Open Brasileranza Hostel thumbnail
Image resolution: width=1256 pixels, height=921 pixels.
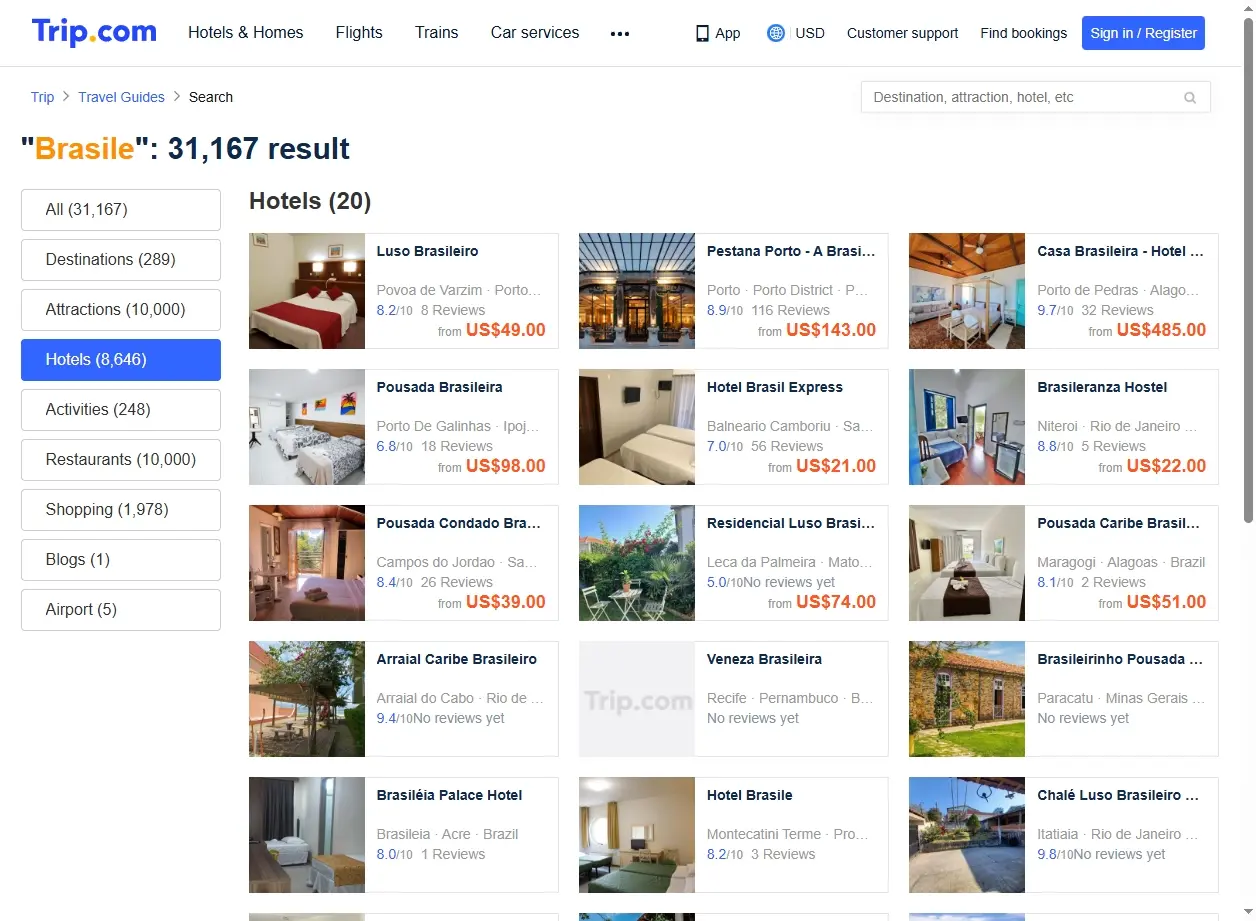(967, 427)
